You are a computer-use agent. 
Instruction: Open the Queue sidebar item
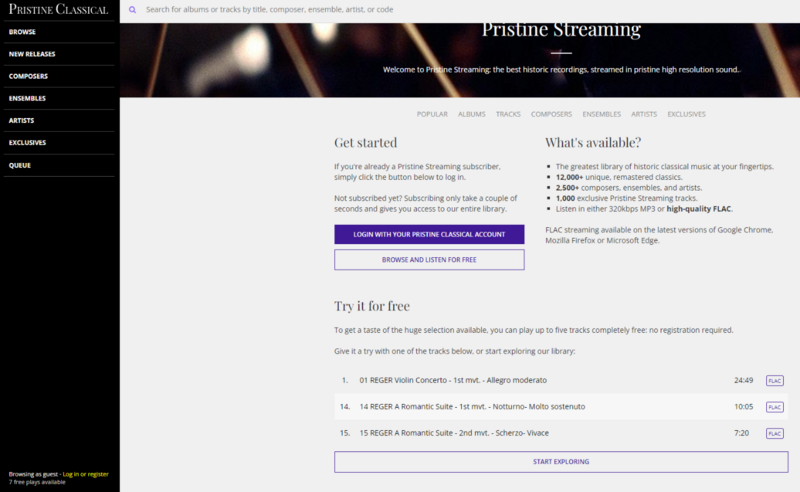20,164
